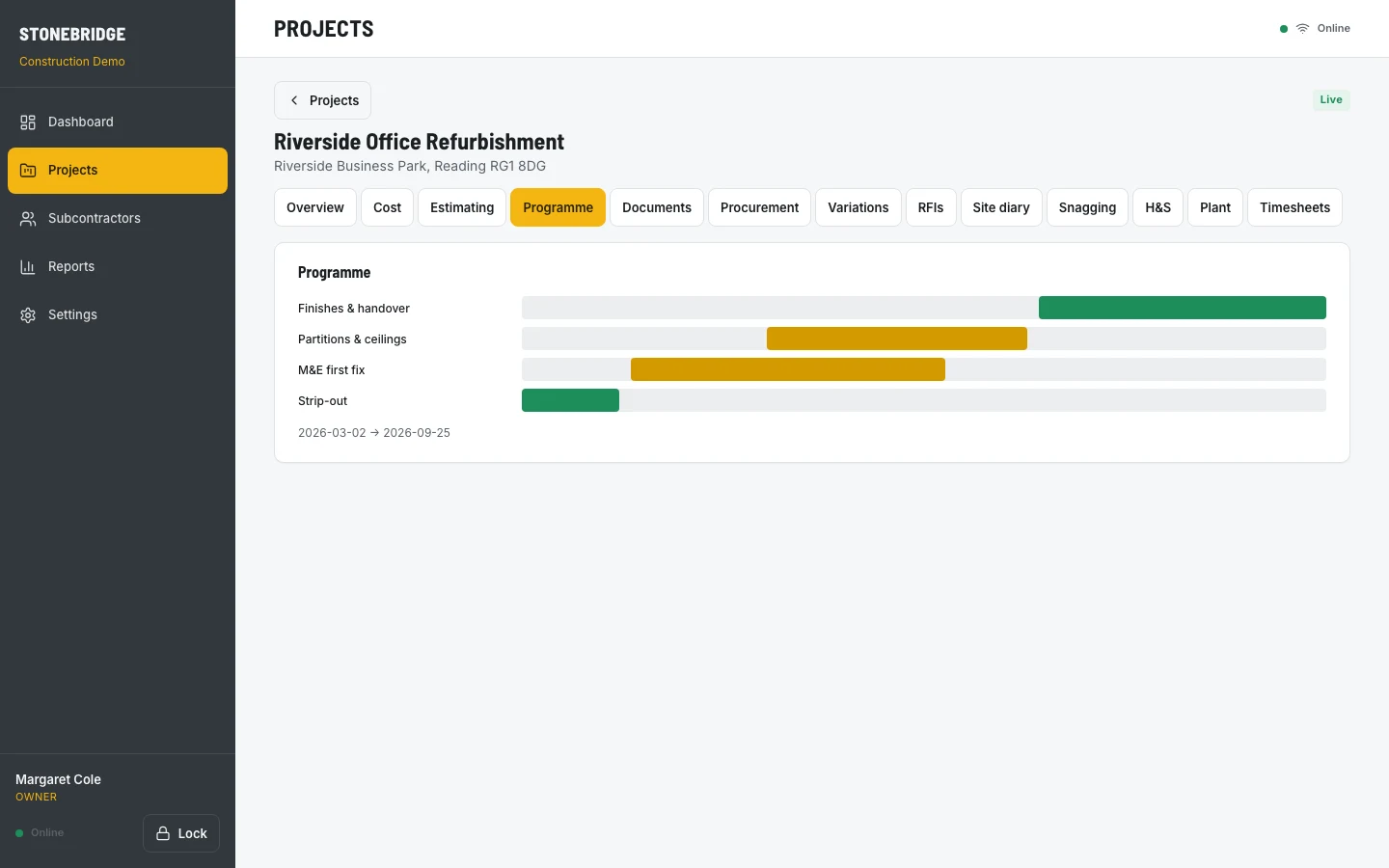This screenshot has width=1389, height=868.
Task: Click the Live status badge
Action: (1331, 99)
